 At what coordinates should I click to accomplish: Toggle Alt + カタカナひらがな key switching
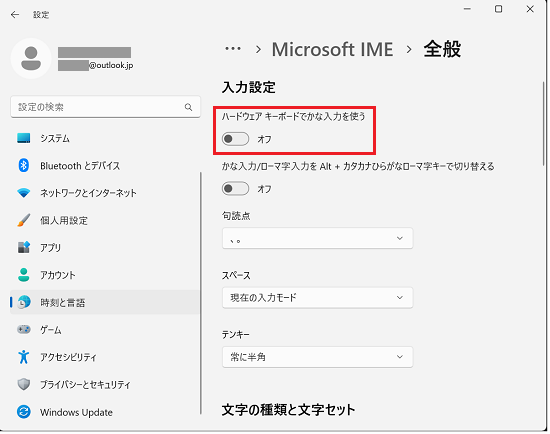click(x=235, y=189)
